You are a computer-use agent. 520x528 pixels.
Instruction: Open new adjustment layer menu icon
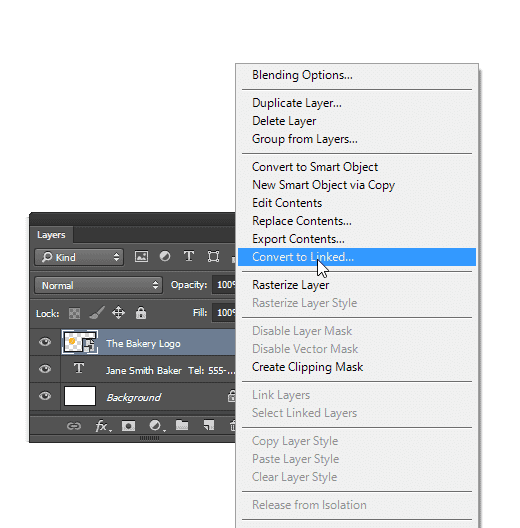point(156,426)
